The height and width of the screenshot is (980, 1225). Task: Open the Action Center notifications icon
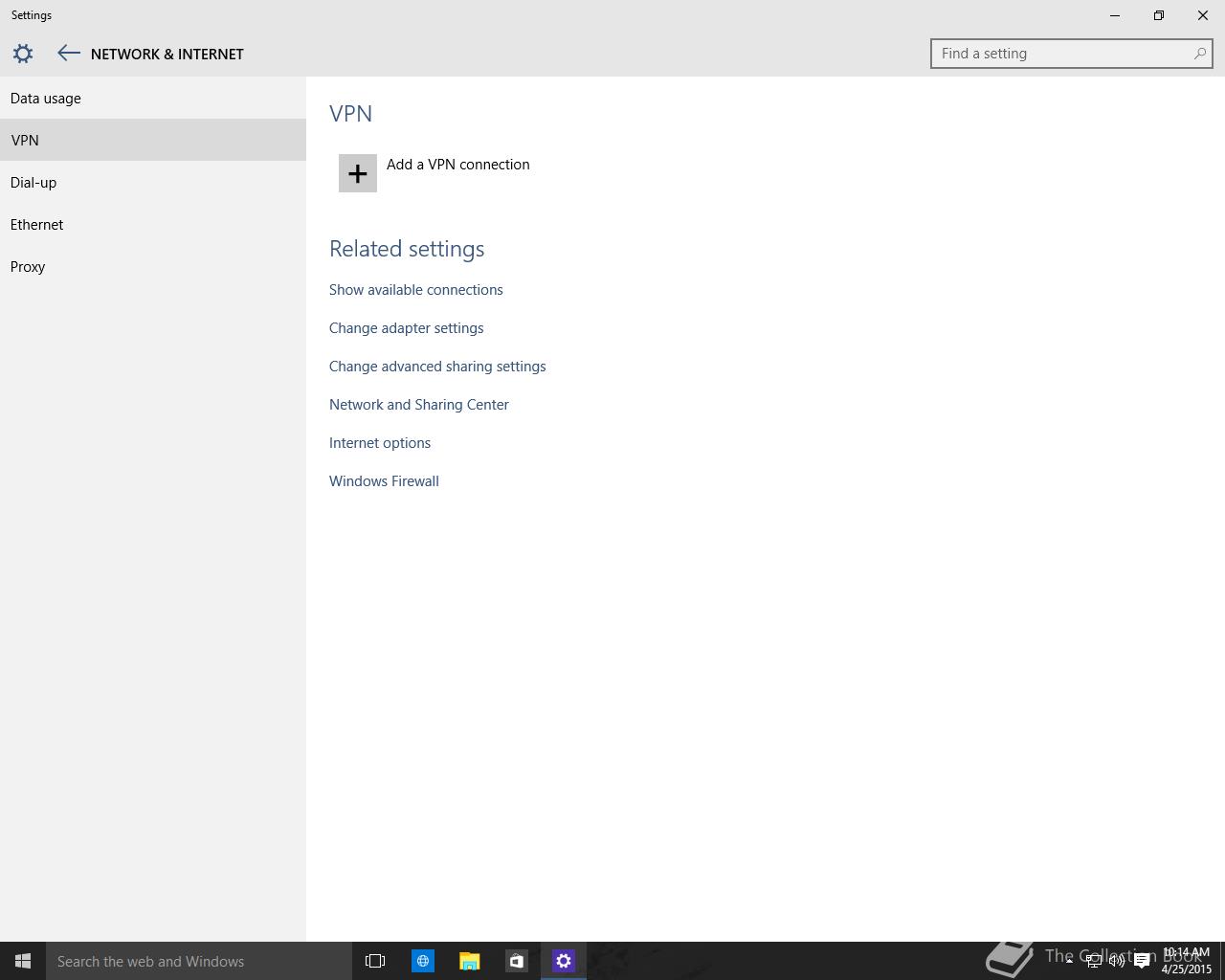coord(1142,961)
